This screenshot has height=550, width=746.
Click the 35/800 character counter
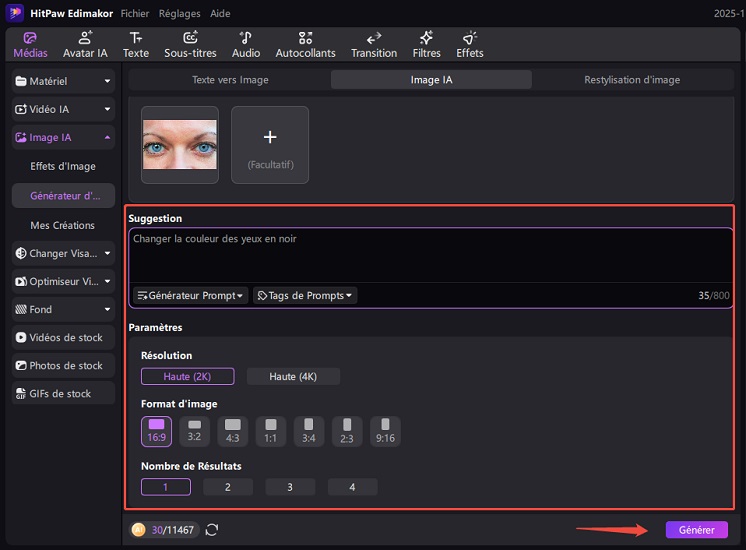click(714, 295)
